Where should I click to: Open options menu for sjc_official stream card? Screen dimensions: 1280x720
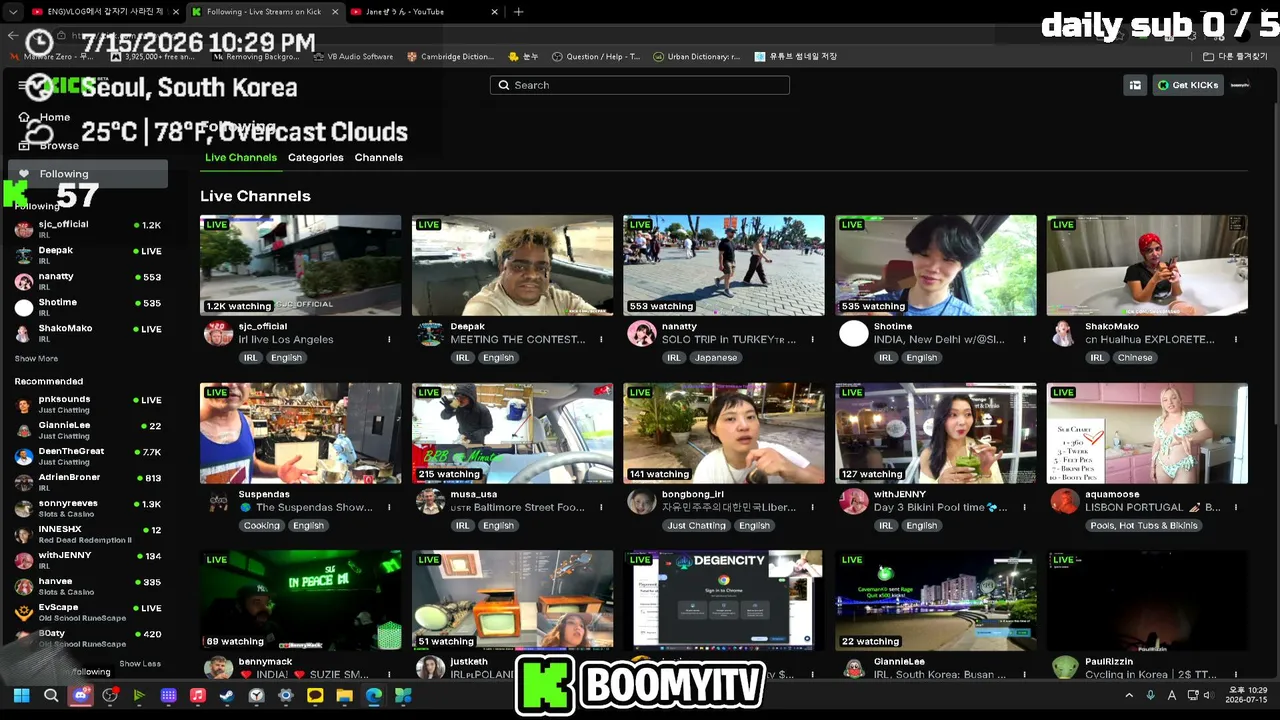(x=389, y=340)
